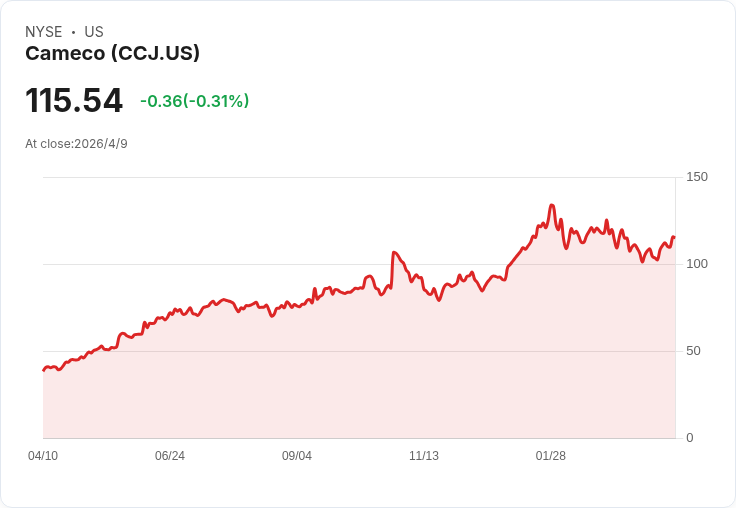Click the 06/24 x-axis date label
Viewport: 736px width, 508px height.
(170, 456)
